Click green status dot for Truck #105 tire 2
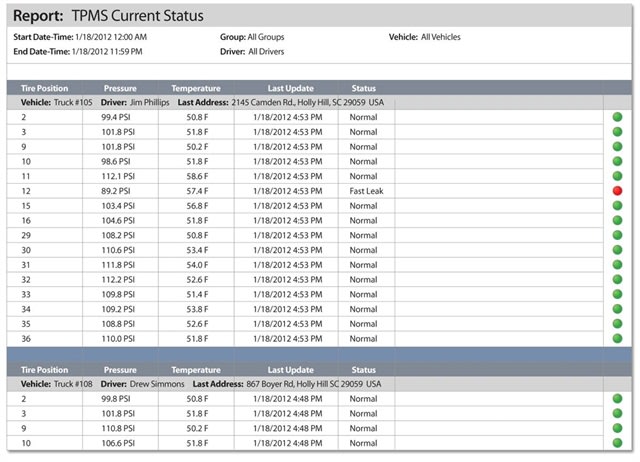The image size is (640, 462). (617, 117)
